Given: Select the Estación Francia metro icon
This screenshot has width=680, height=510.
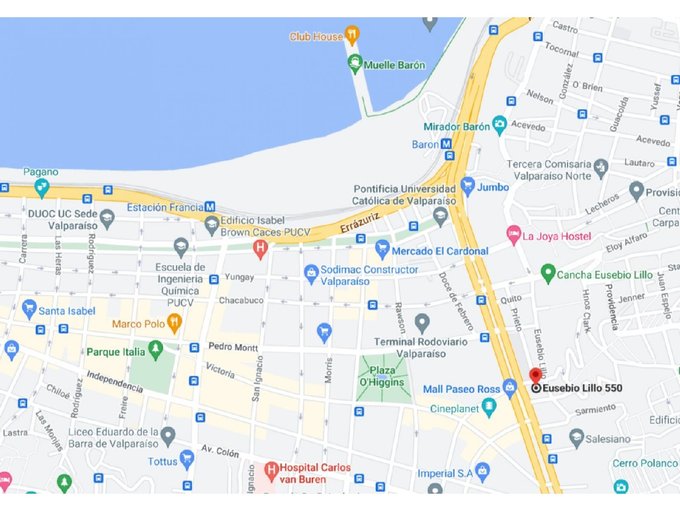Looking at the screenshot, I should pyautogui.click(x=210, y=207).
